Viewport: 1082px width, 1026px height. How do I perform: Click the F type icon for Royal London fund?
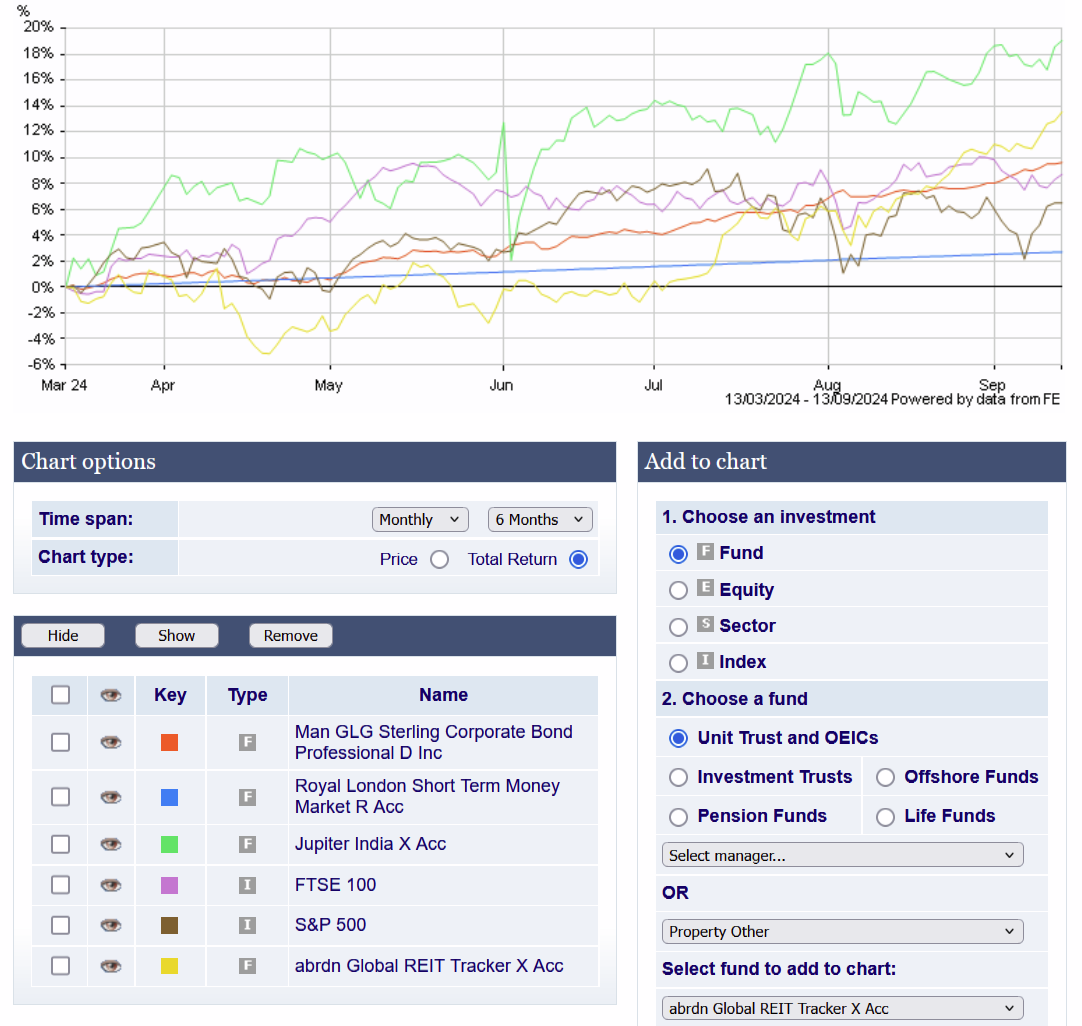[x=247, y=797]
